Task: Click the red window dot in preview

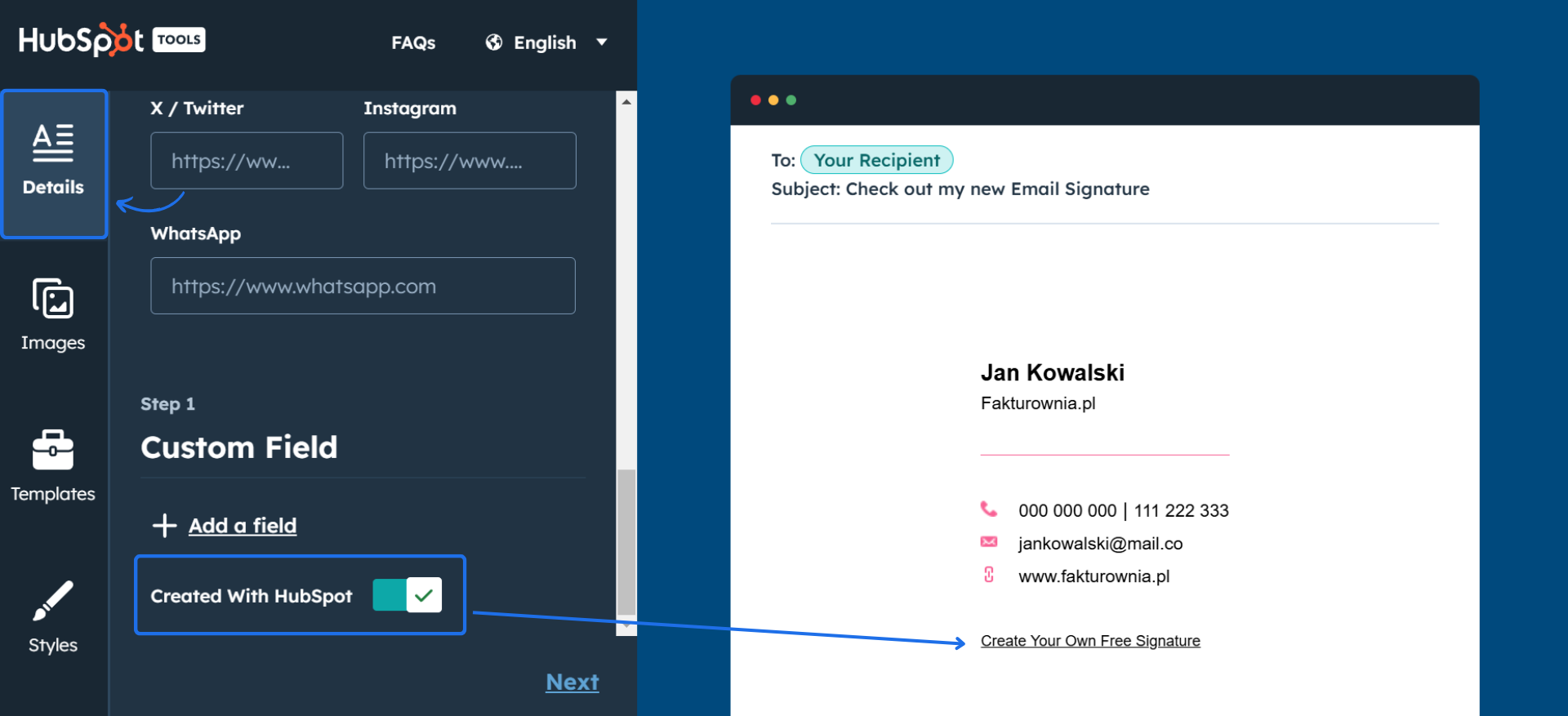Action: (756, 100)
